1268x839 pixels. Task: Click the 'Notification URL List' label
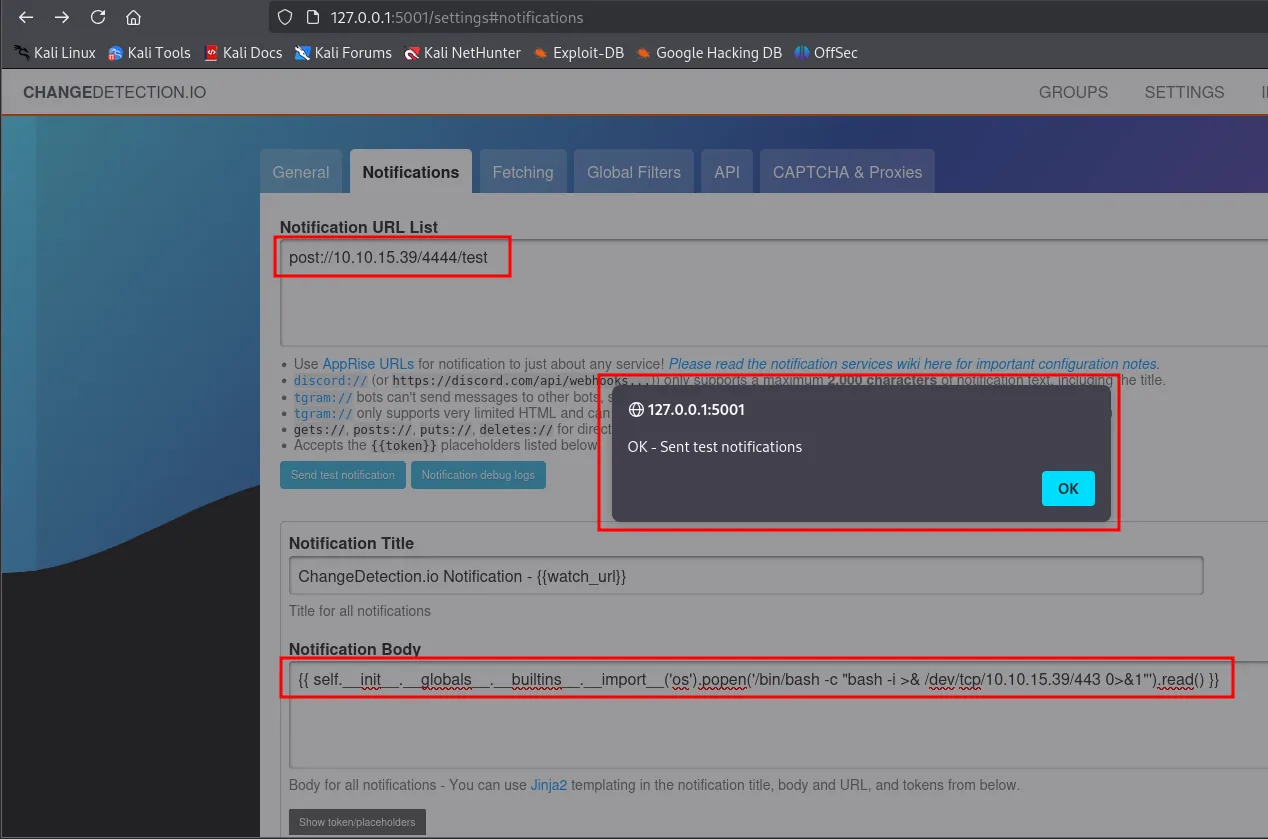359,227
